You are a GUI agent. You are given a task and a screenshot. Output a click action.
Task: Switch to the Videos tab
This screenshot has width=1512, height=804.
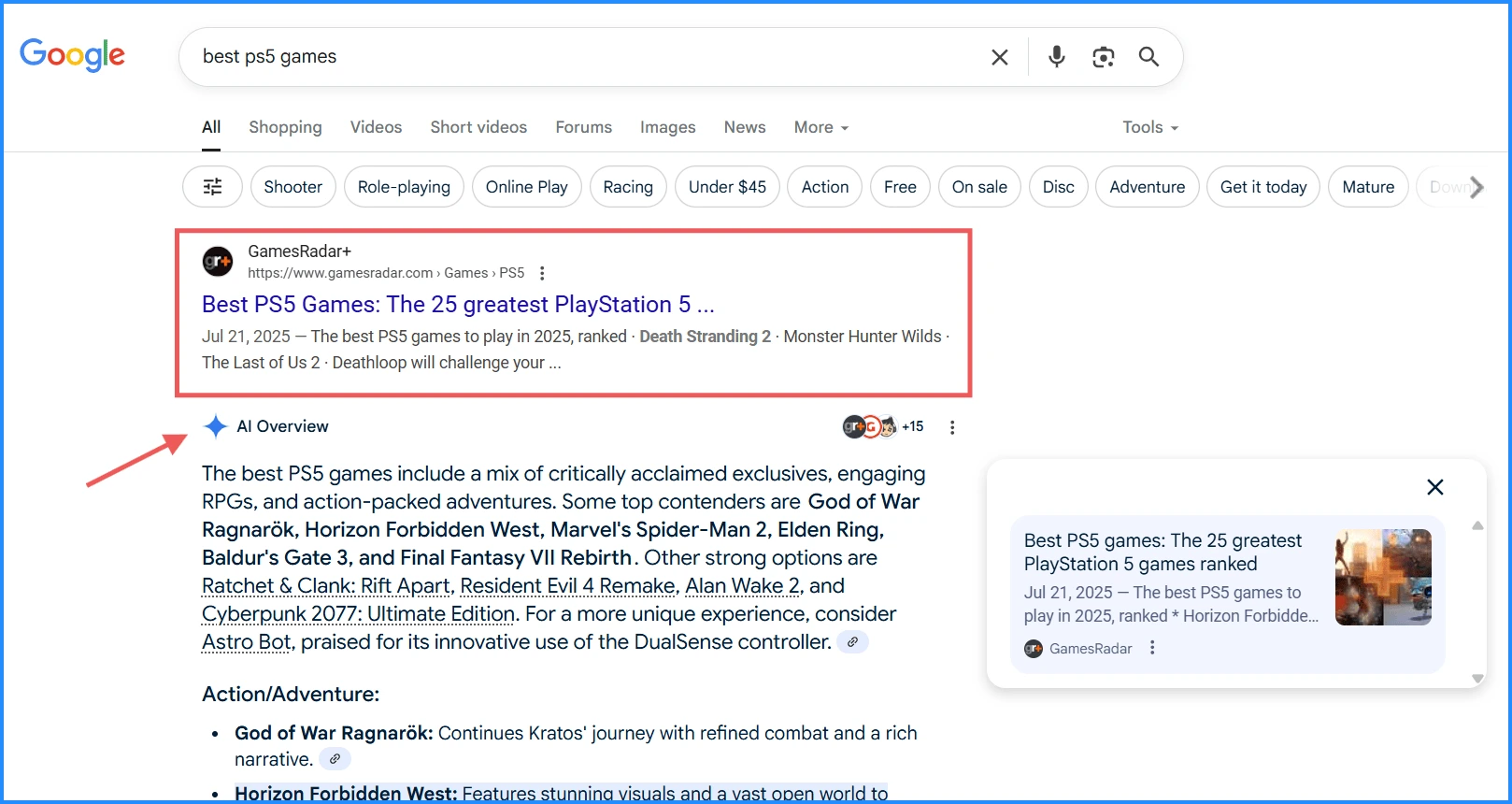click(x=376, y=127)
